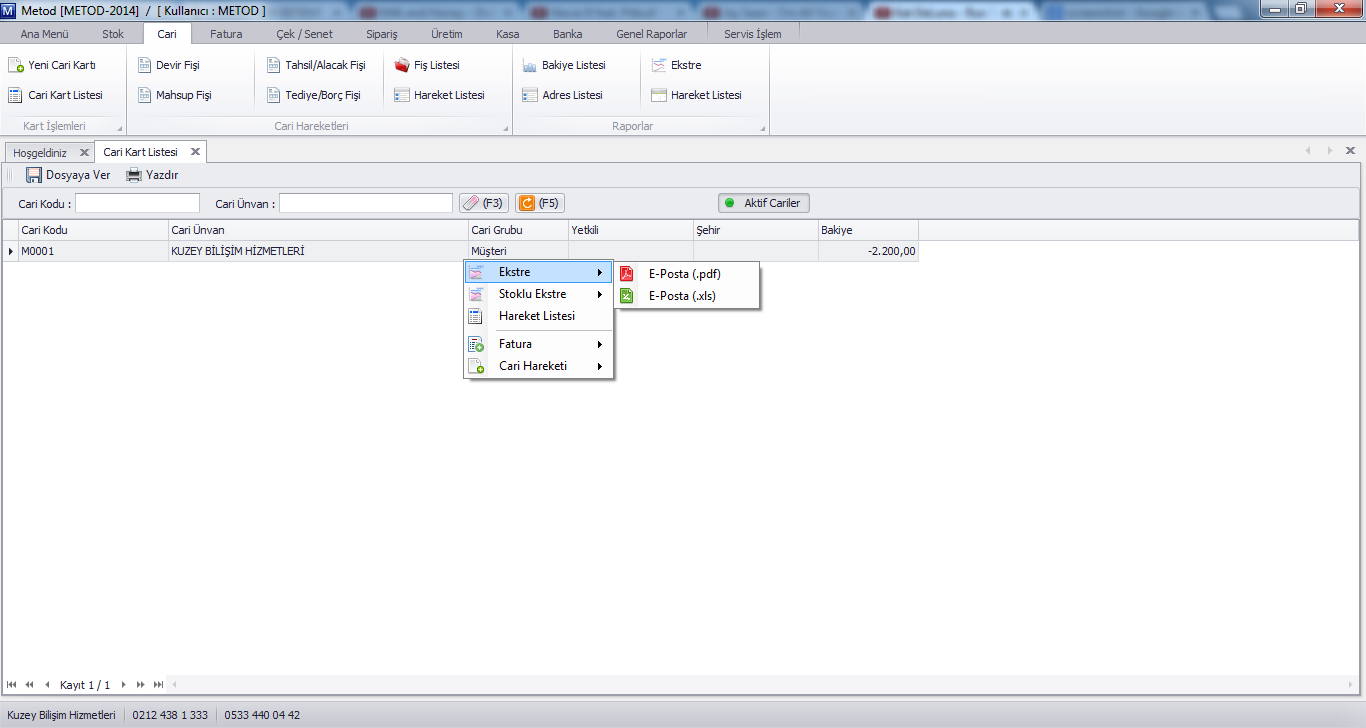This screenshot has width=1366, height=728.
Task: Switch to the Hoşgeldiniz tab
Action: 40,153
